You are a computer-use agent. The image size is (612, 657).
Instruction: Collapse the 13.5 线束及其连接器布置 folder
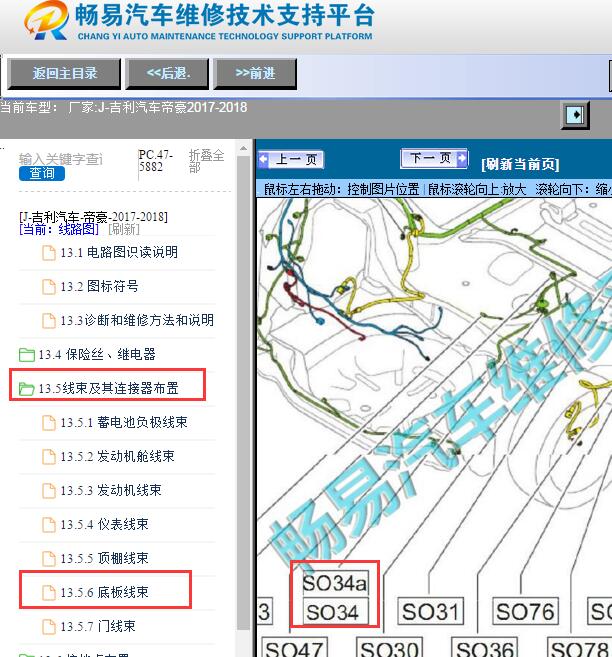click(x=108, y=388)
